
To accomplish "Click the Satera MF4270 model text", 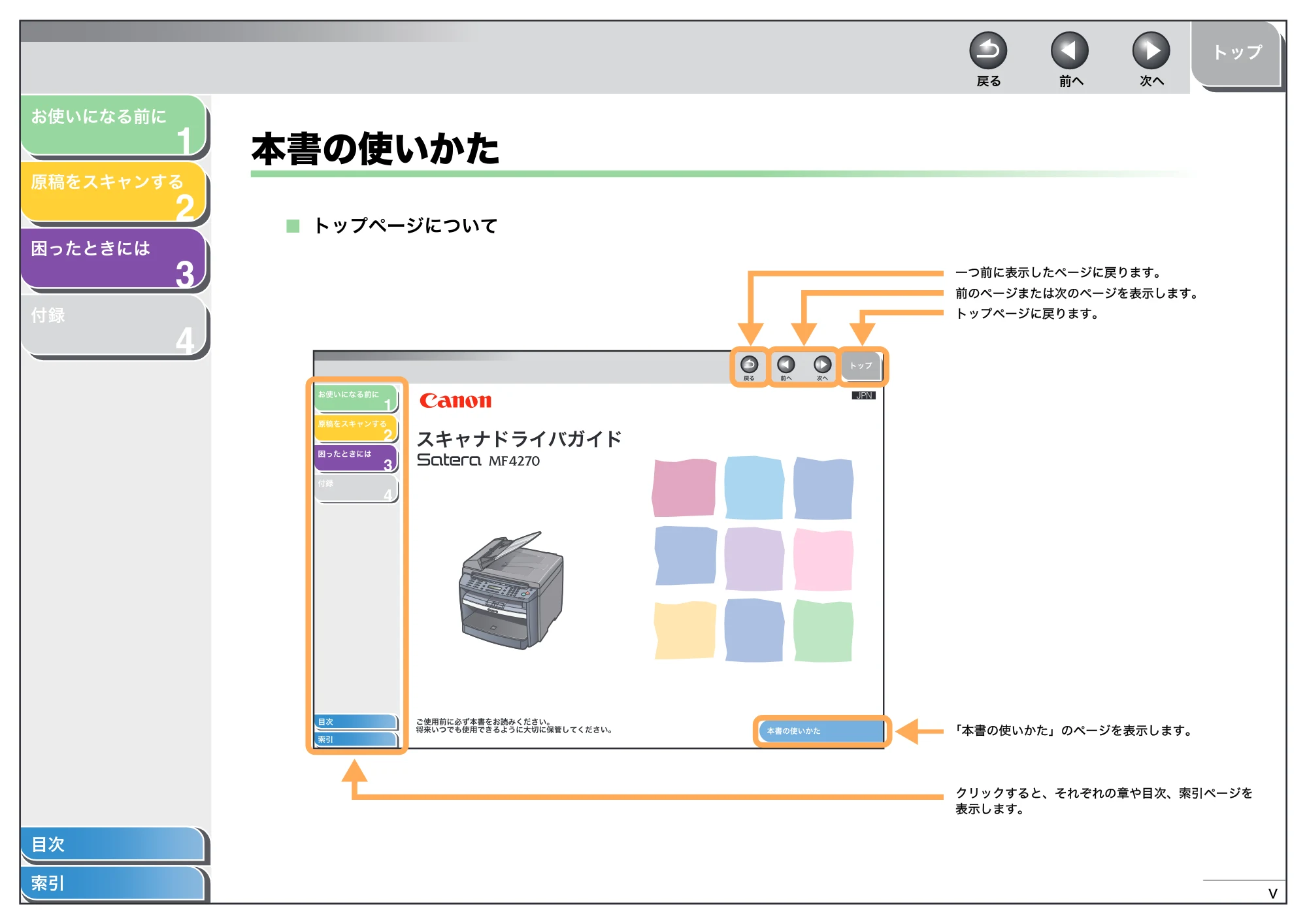I will coord(478,460).
